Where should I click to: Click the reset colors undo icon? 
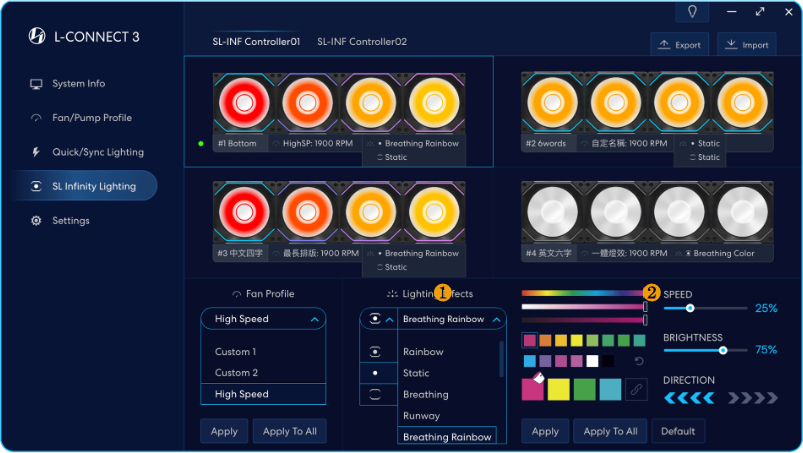click(639, 361)
